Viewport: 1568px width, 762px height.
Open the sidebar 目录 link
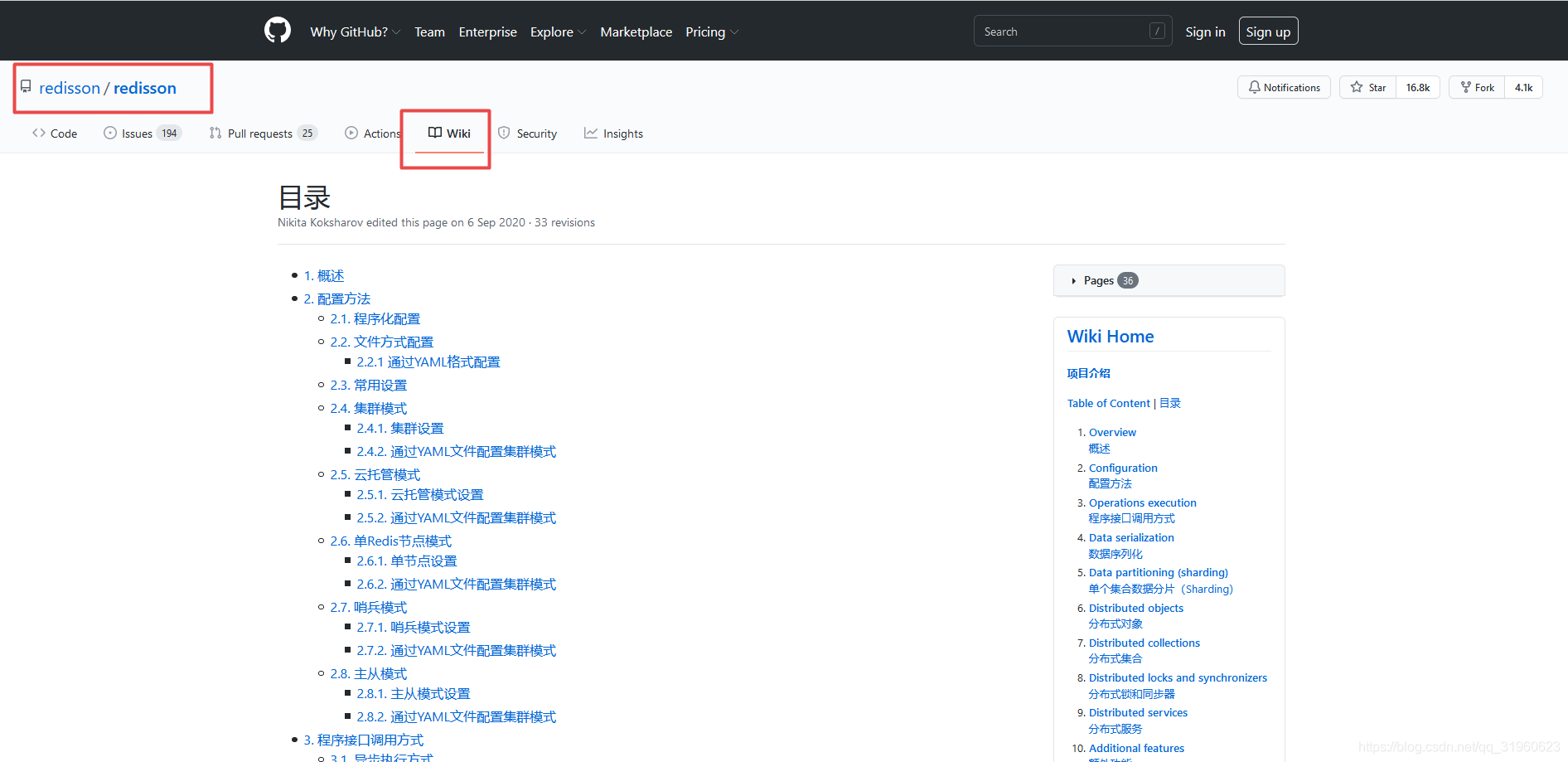click(1170, 403)
